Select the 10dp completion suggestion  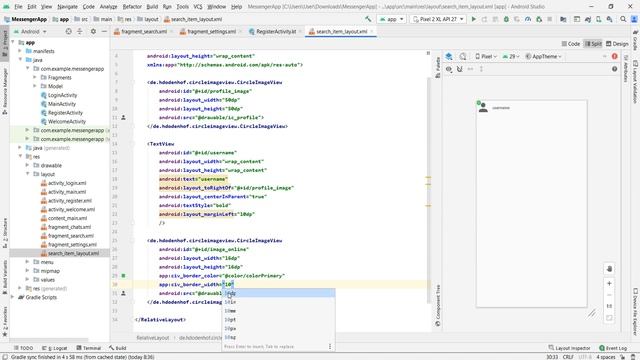pos(278,293)
